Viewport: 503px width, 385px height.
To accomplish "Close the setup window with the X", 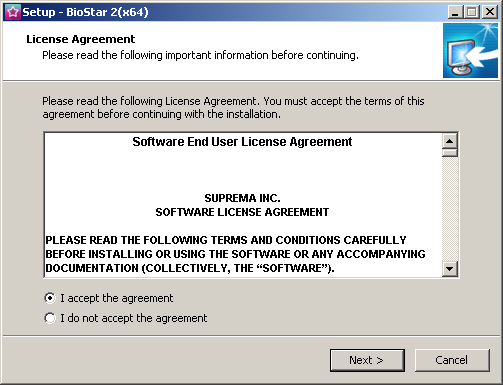I will [490, 12].
